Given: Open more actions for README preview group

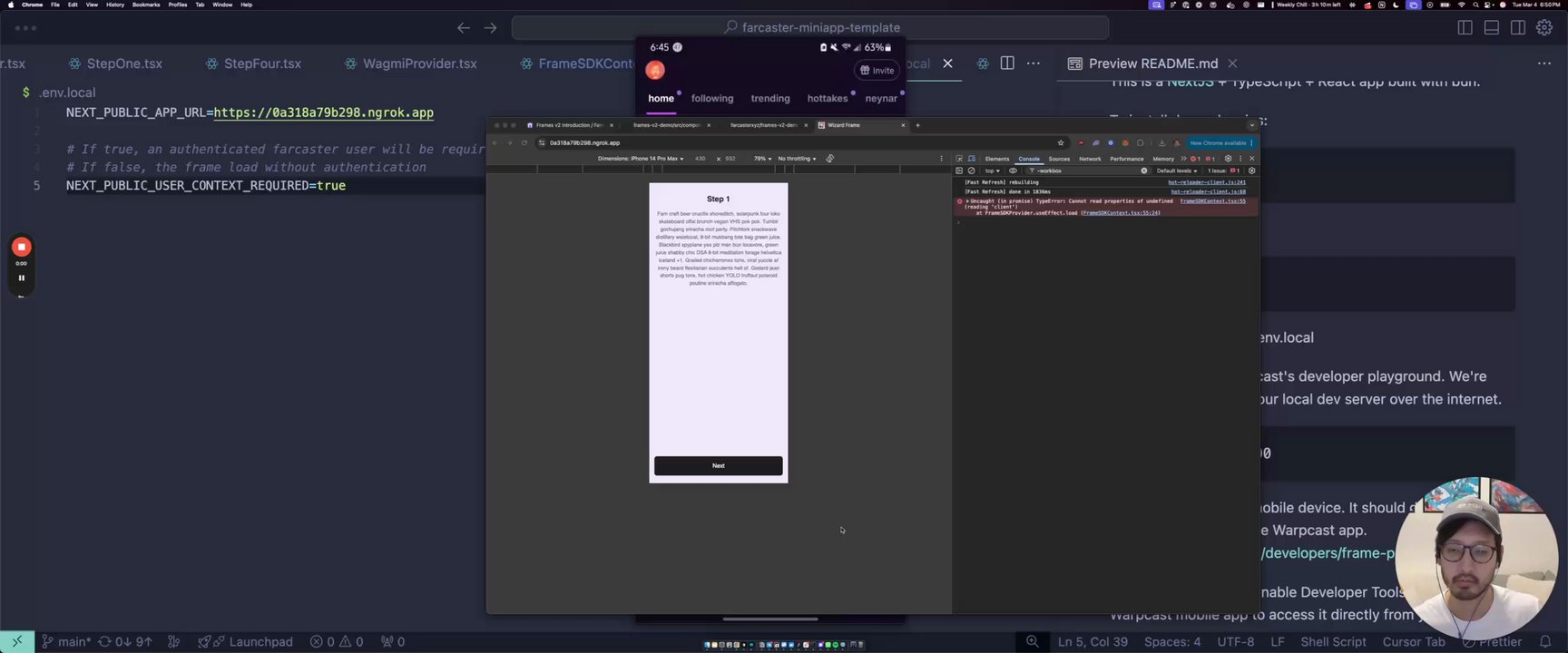Looking at the screenshot, I should pyautogui.click(x=1544, y=63).
